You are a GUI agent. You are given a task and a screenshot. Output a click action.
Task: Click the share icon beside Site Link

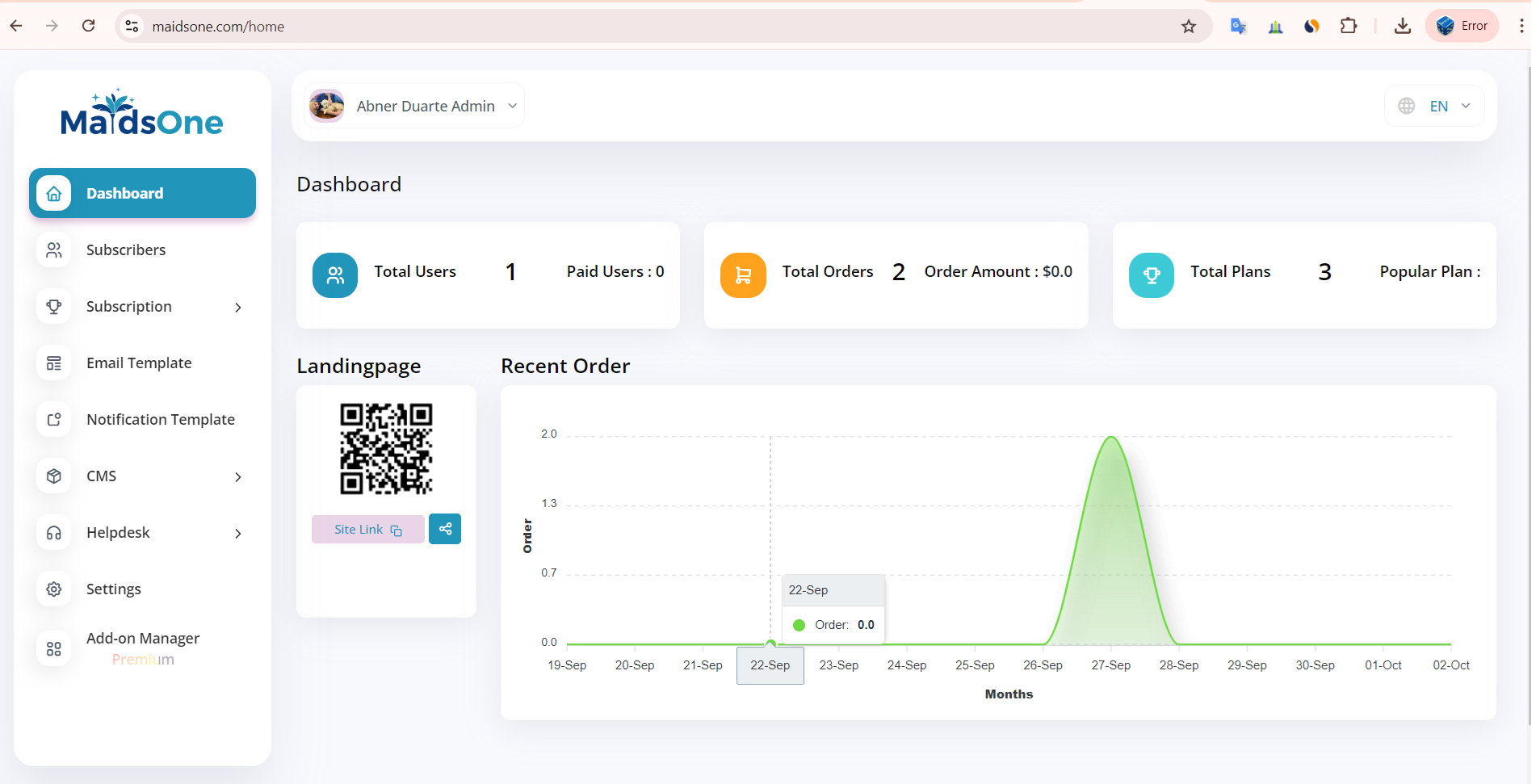445,529
